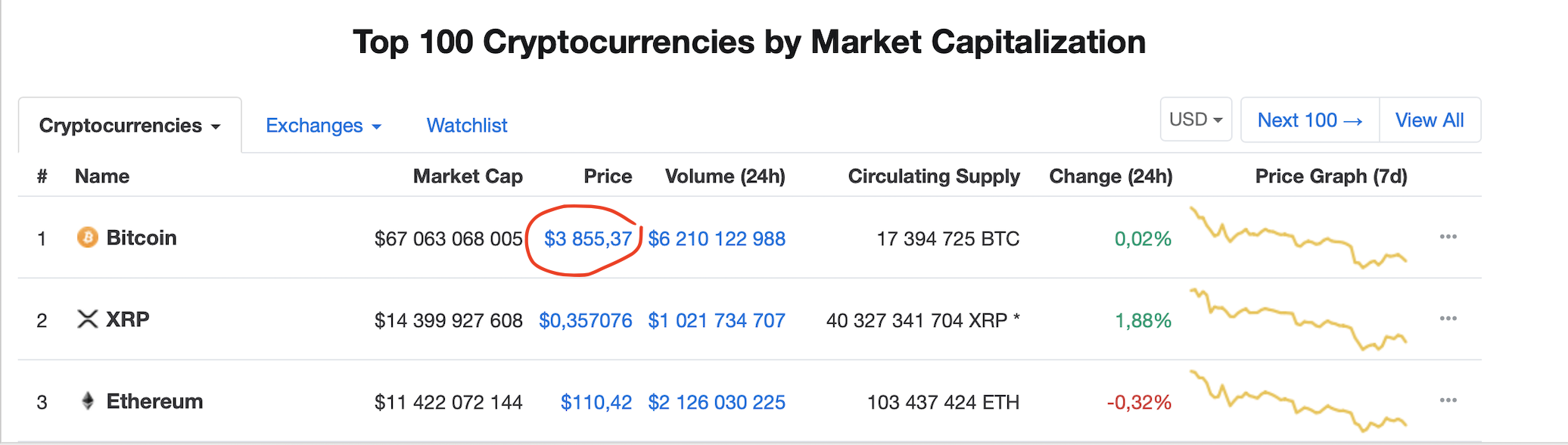Click the Bitcoin coin logo icon
Screen dimensions: 1568x445
[x=88, y=238]
